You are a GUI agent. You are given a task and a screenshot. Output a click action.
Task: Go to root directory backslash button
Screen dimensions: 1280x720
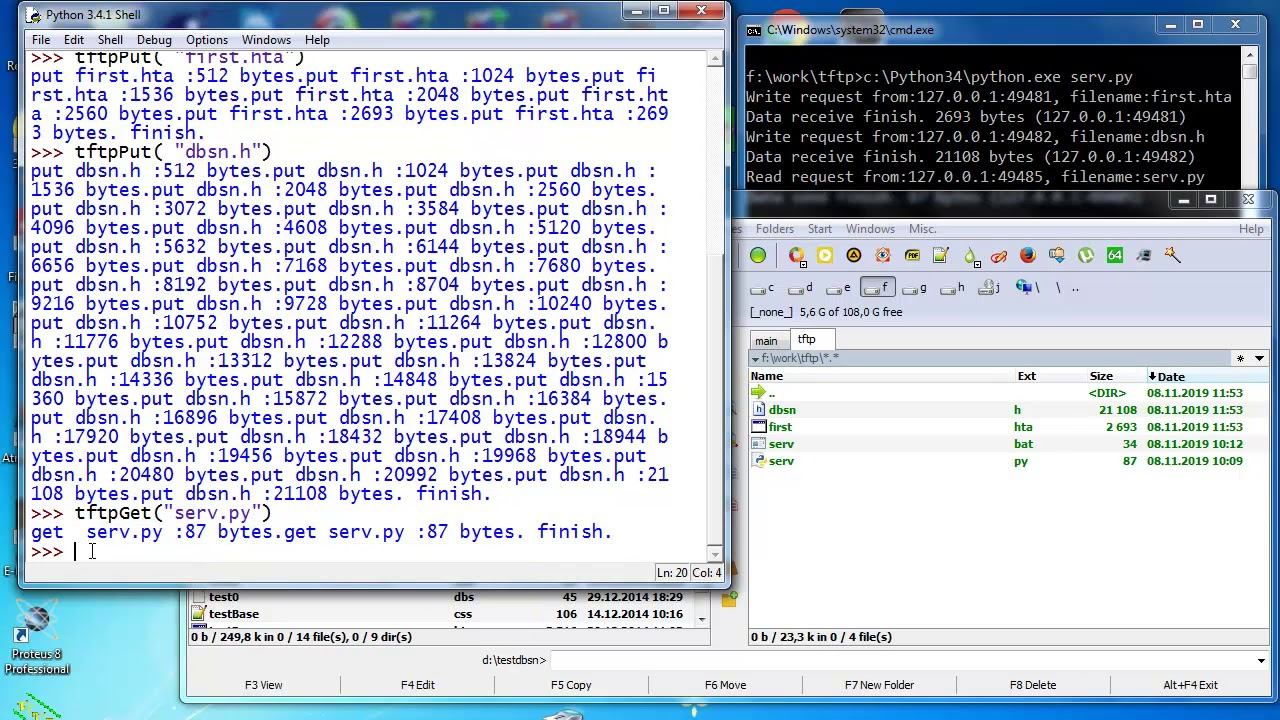(1058, 288)
